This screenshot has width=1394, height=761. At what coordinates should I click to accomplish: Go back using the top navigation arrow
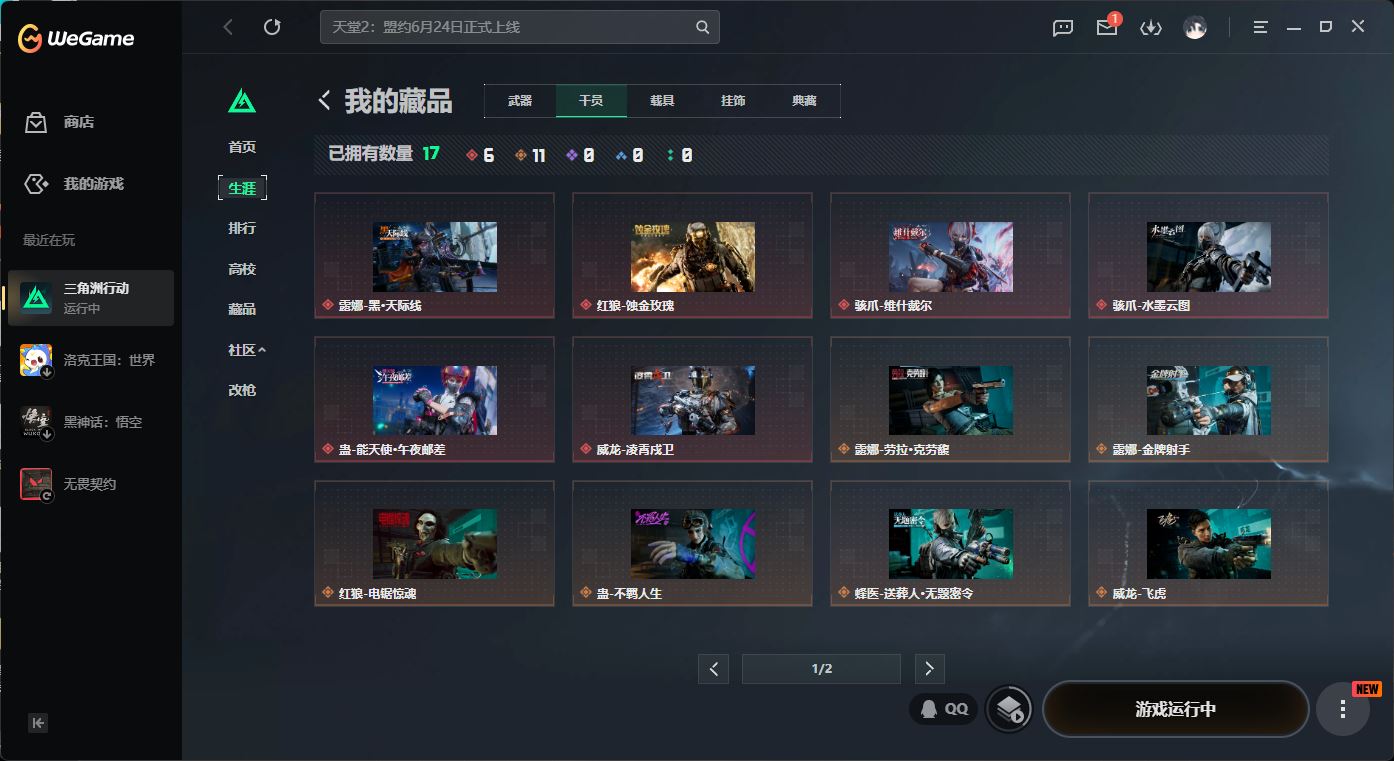[228, 27]
